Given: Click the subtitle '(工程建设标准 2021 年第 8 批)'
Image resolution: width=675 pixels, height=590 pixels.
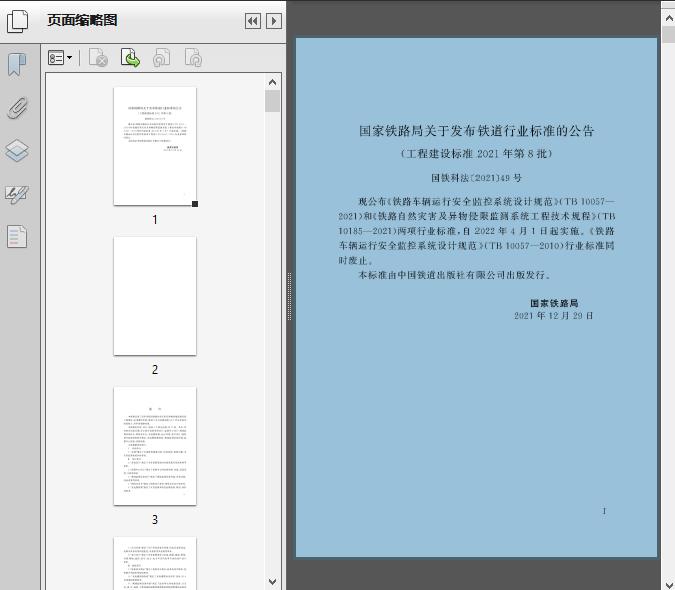Looking at the screenshot, I should tap(477, 154).
